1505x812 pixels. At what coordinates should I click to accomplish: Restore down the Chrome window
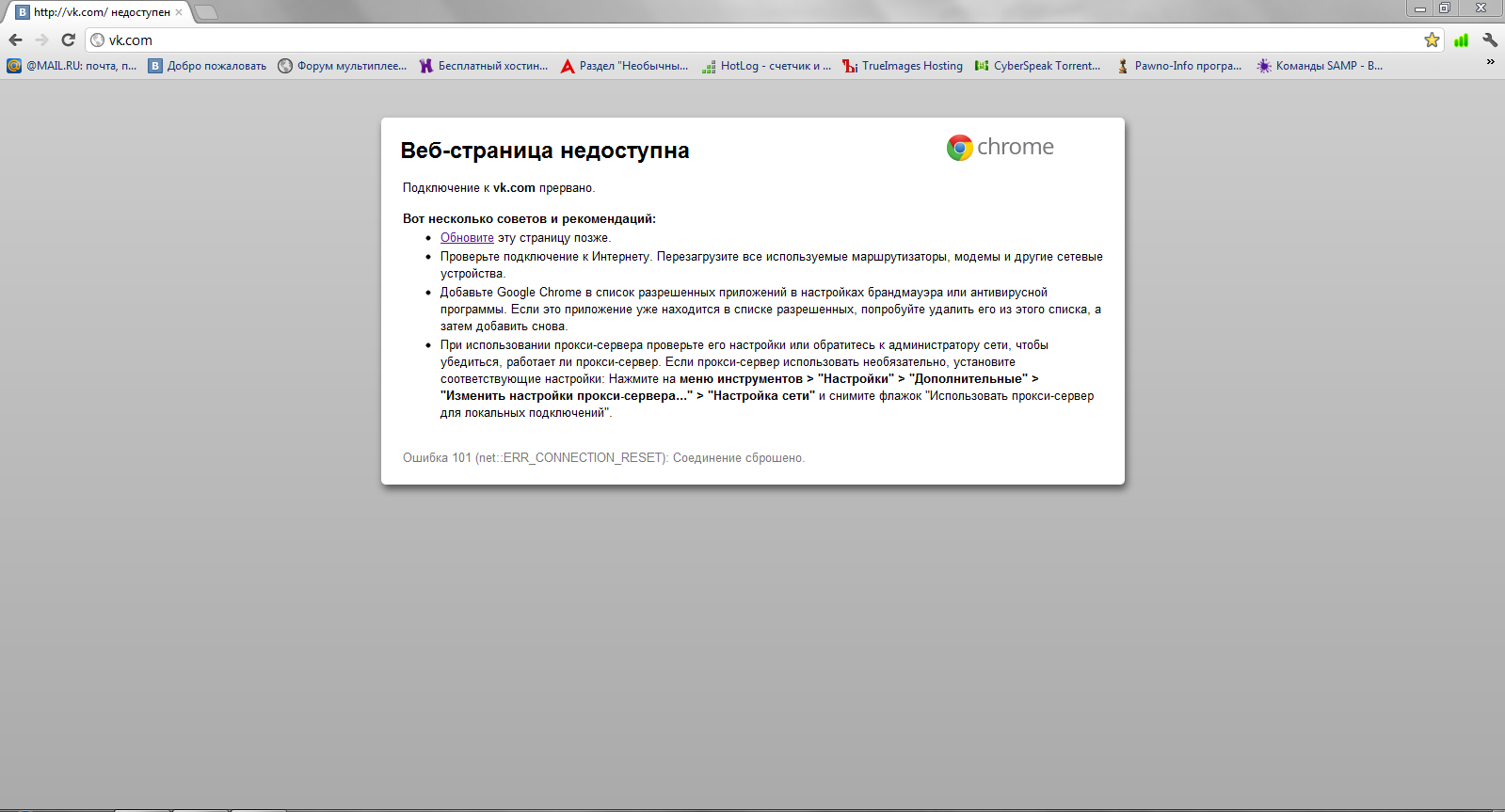1445,8
